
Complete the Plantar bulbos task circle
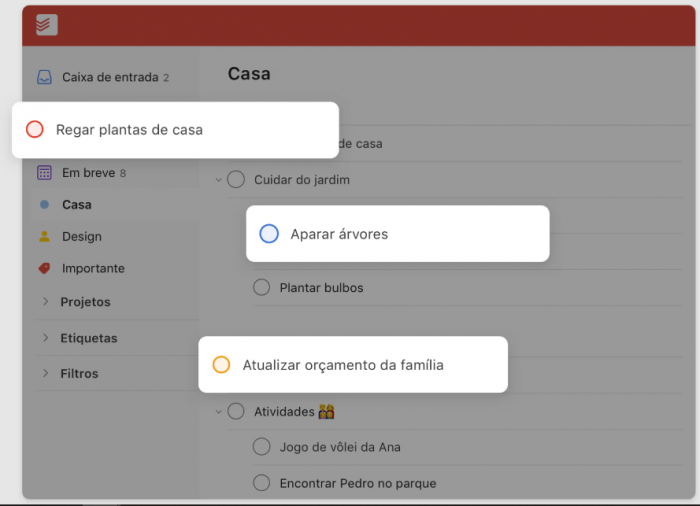[x=262, y=287]
